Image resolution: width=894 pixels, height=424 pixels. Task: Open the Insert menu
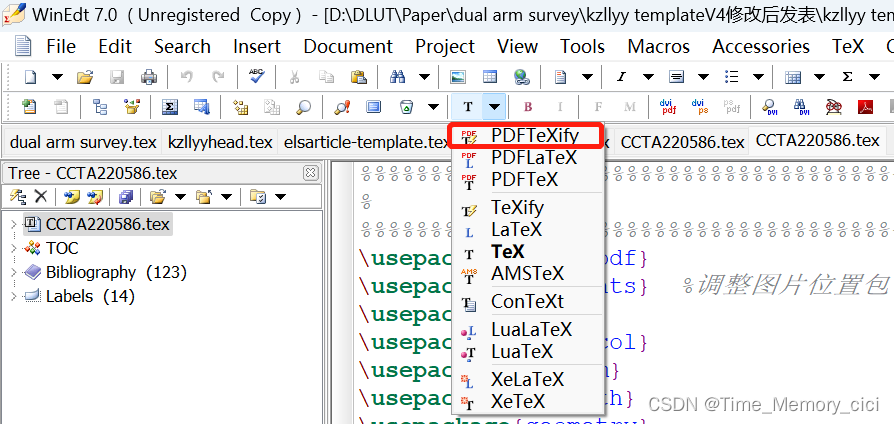257,46
